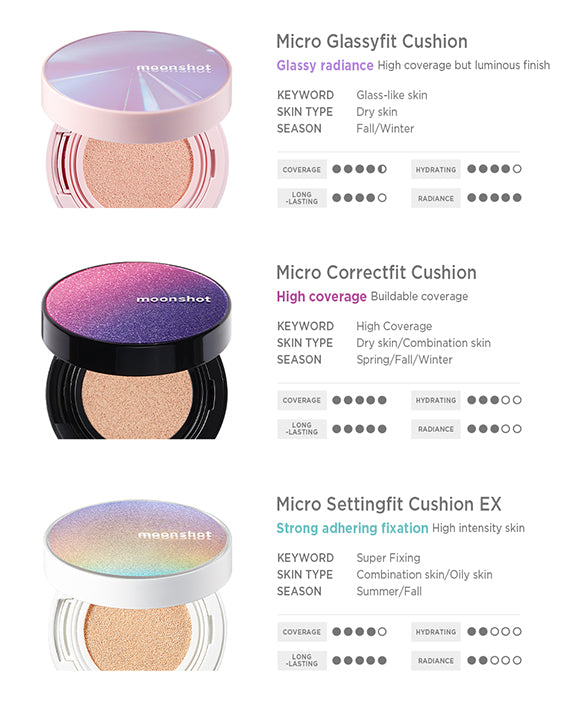Click the Micro Glassyfit Cushion product image
576x706 pixels.
point(136,119)
